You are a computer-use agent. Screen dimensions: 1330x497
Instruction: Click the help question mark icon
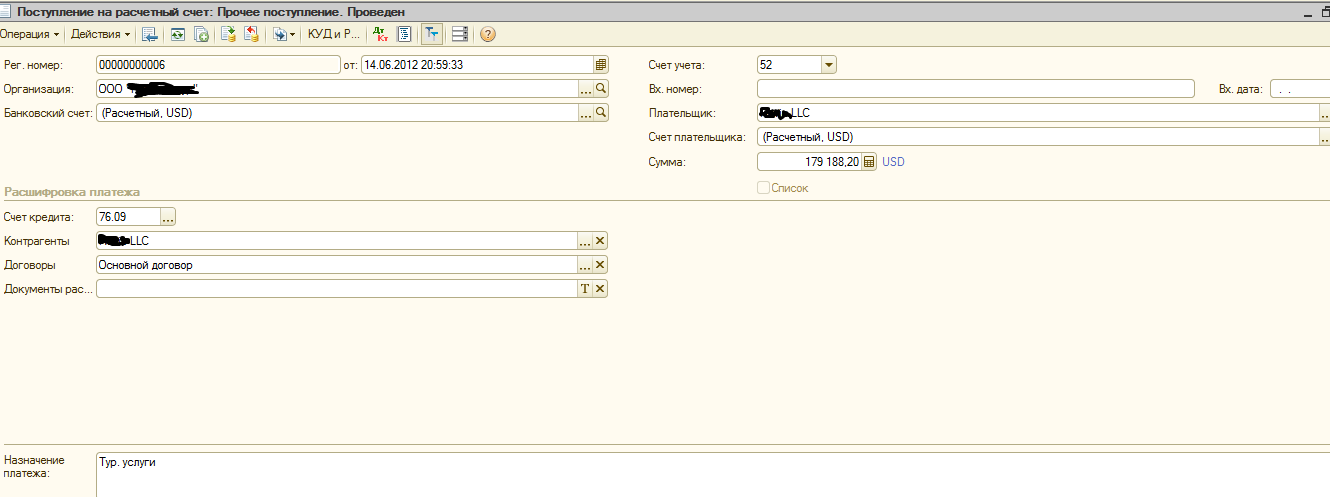(x=488, y=34)
